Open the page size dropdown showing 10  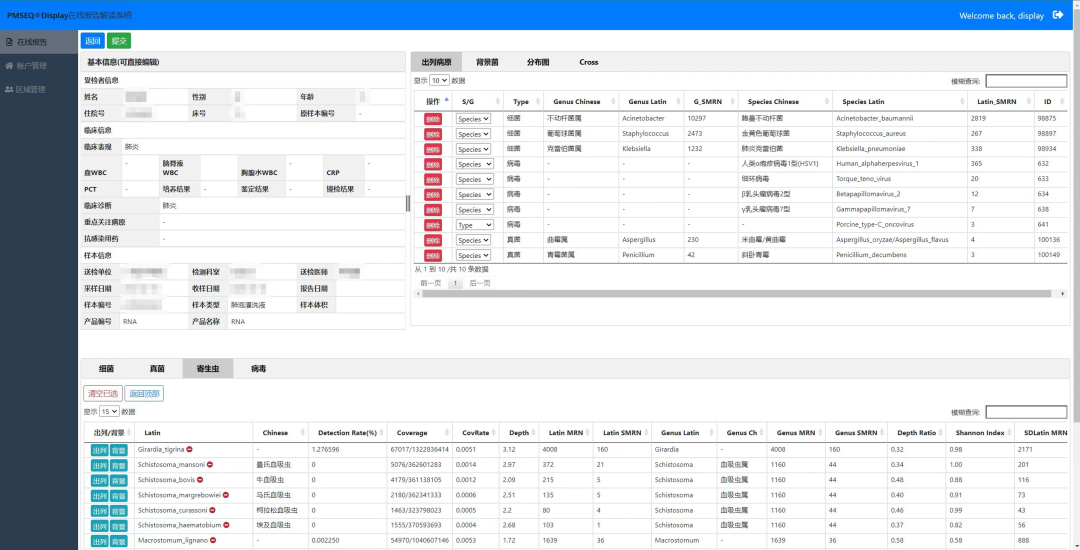[x=439, y=80]
